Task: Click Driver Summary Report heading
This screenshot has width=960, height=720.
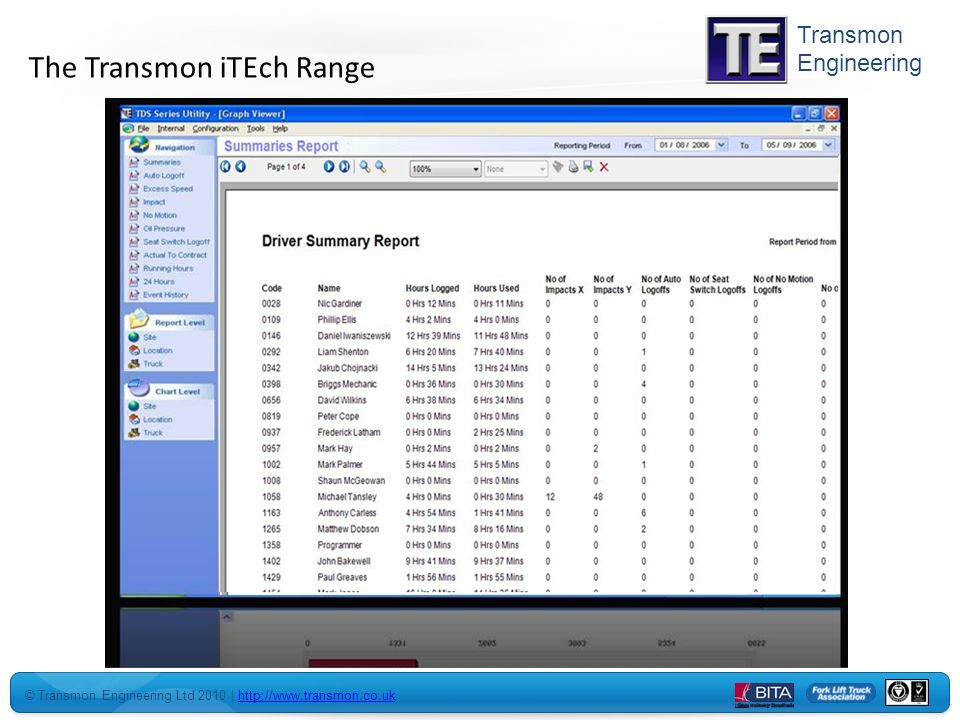Action: [x=340, y=241]
